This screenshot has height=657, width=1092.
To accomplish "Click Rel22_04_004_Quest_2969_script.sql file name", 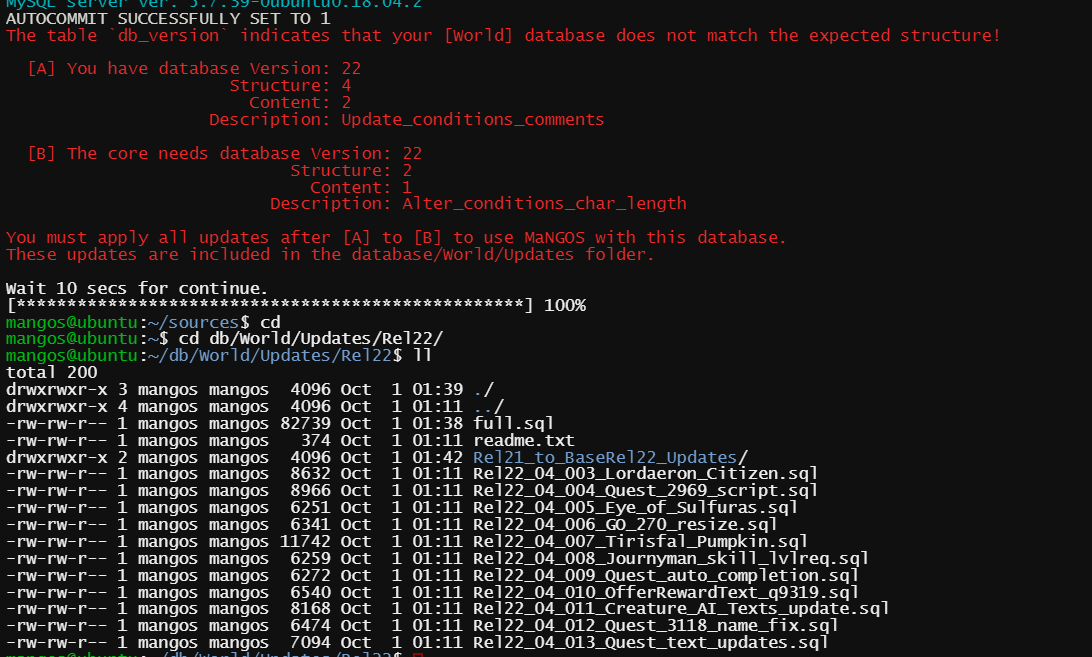I will (x=645, y=491).
